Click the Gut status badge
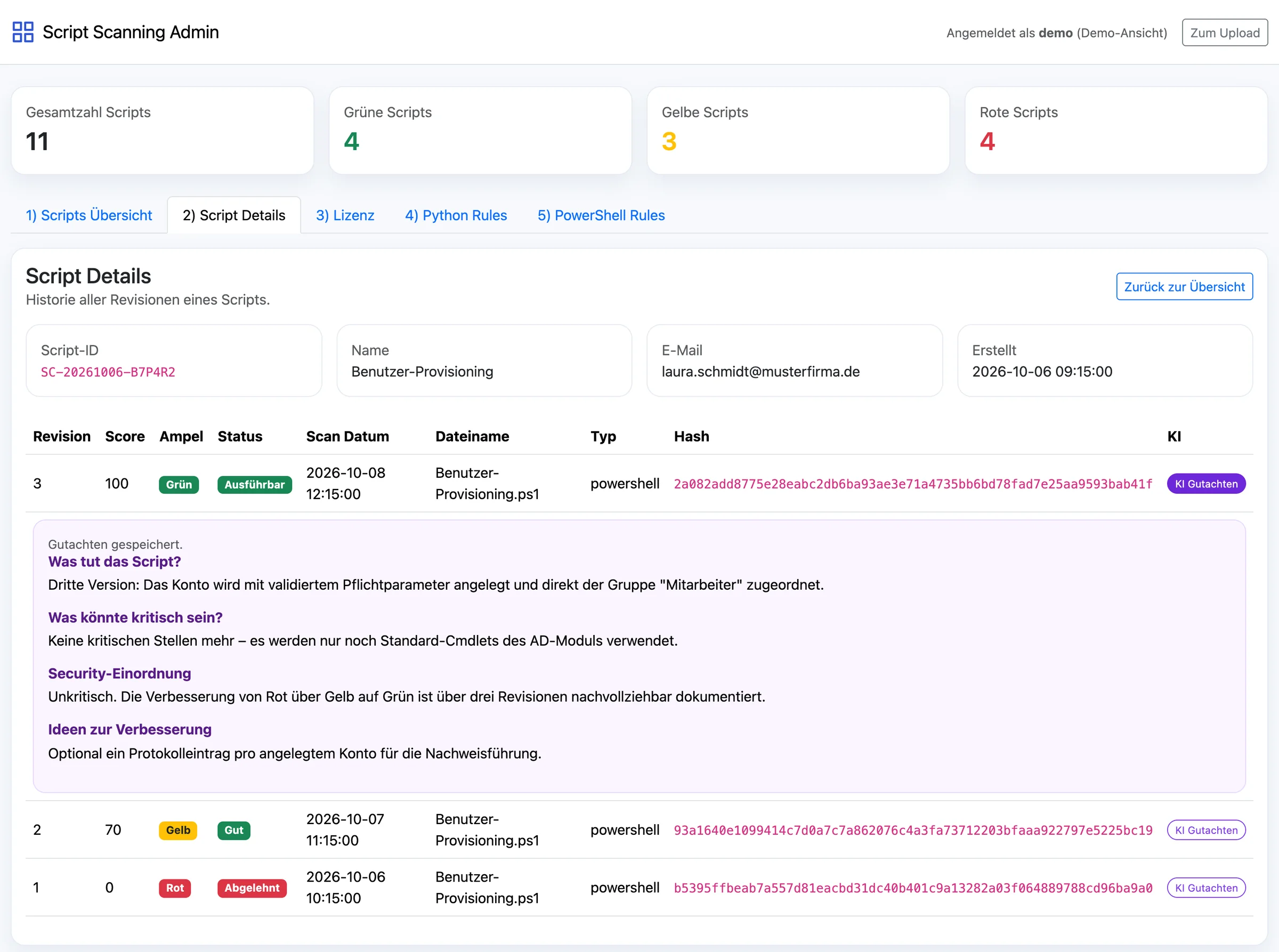Viewport: 1279px width, 952px height. coord(233,831)
